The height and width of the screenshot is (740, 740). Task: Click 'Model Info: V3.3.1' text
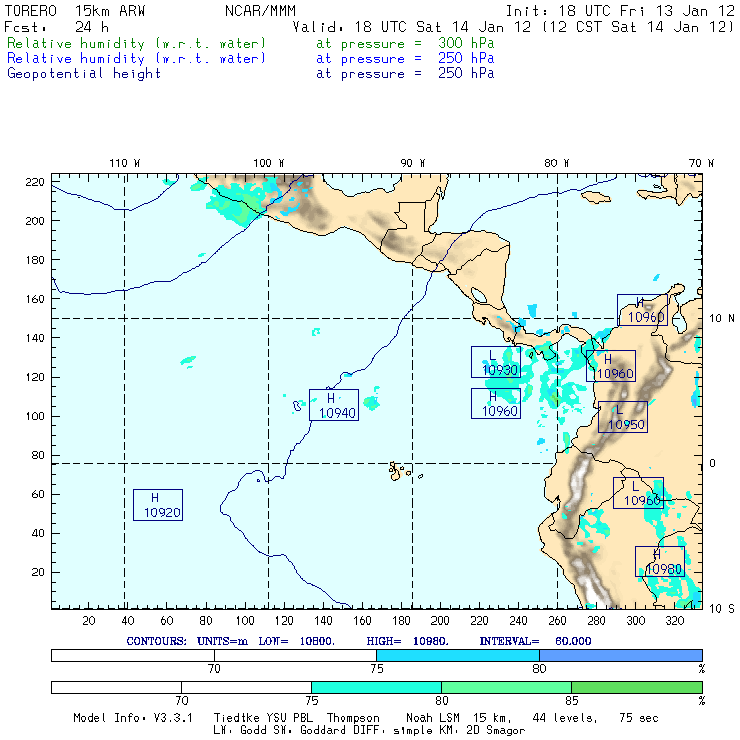[x=133, y=718]
